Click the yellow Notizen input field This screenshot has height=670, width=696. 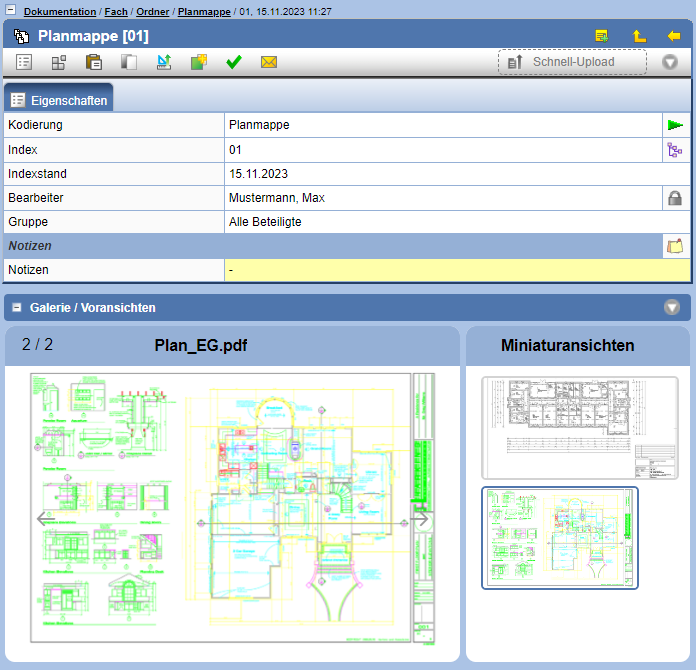point(457,270)
